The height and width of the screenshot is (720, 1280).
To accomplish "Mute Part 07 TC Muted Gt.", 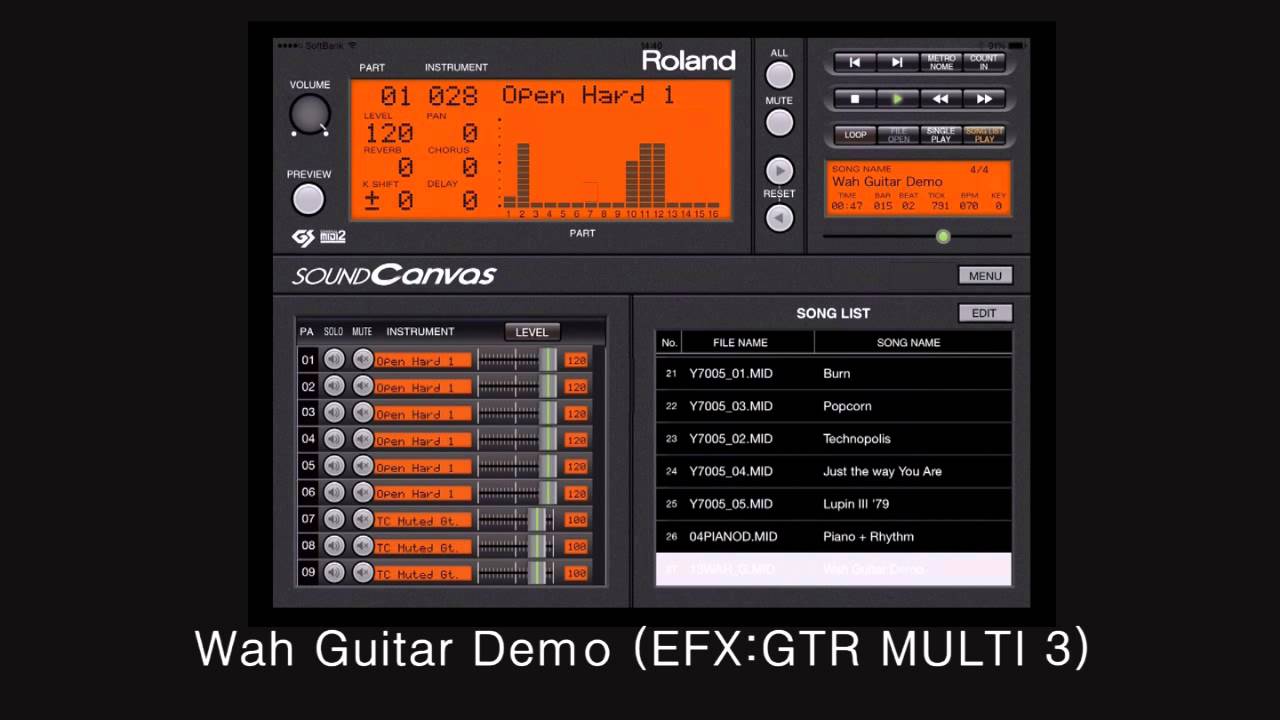I will point(362,519).
